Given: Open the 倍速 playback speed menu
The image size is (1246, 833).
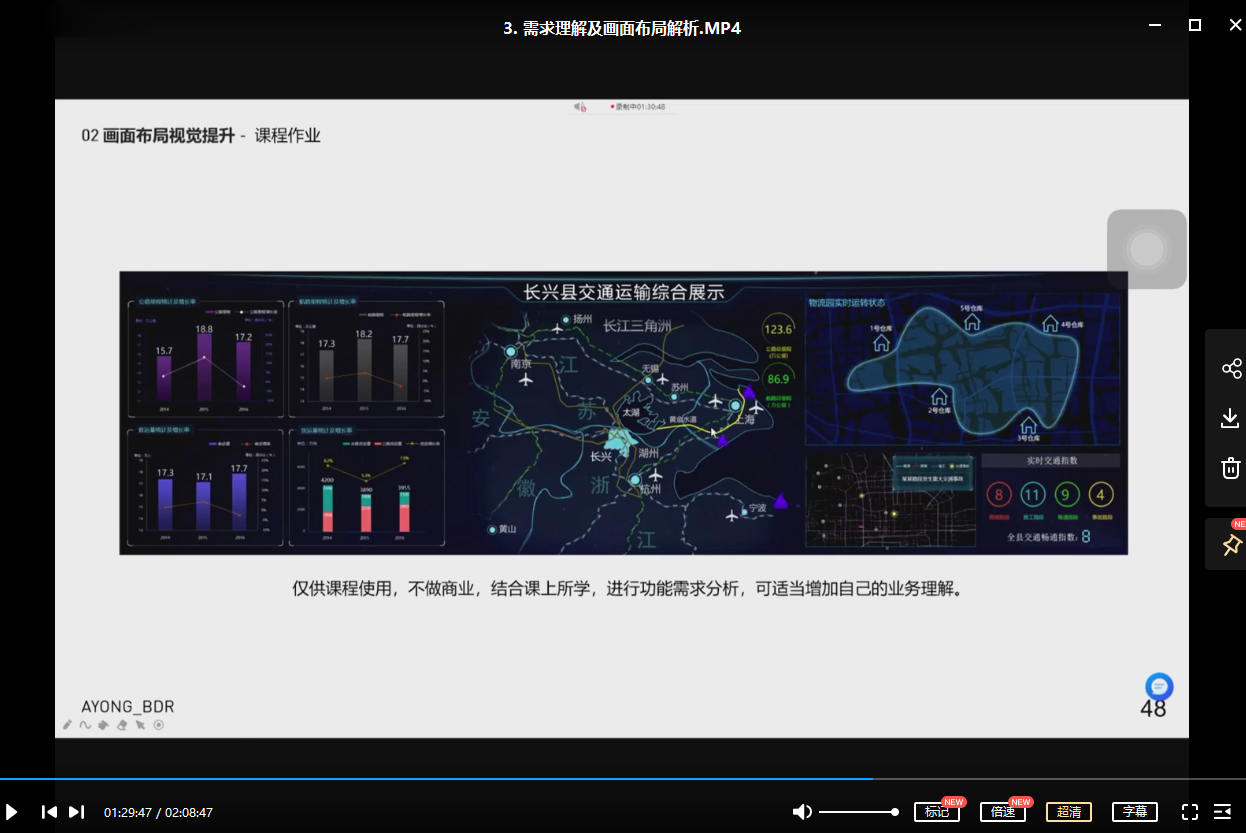Looking at the screenshot, I should 1003,812.
